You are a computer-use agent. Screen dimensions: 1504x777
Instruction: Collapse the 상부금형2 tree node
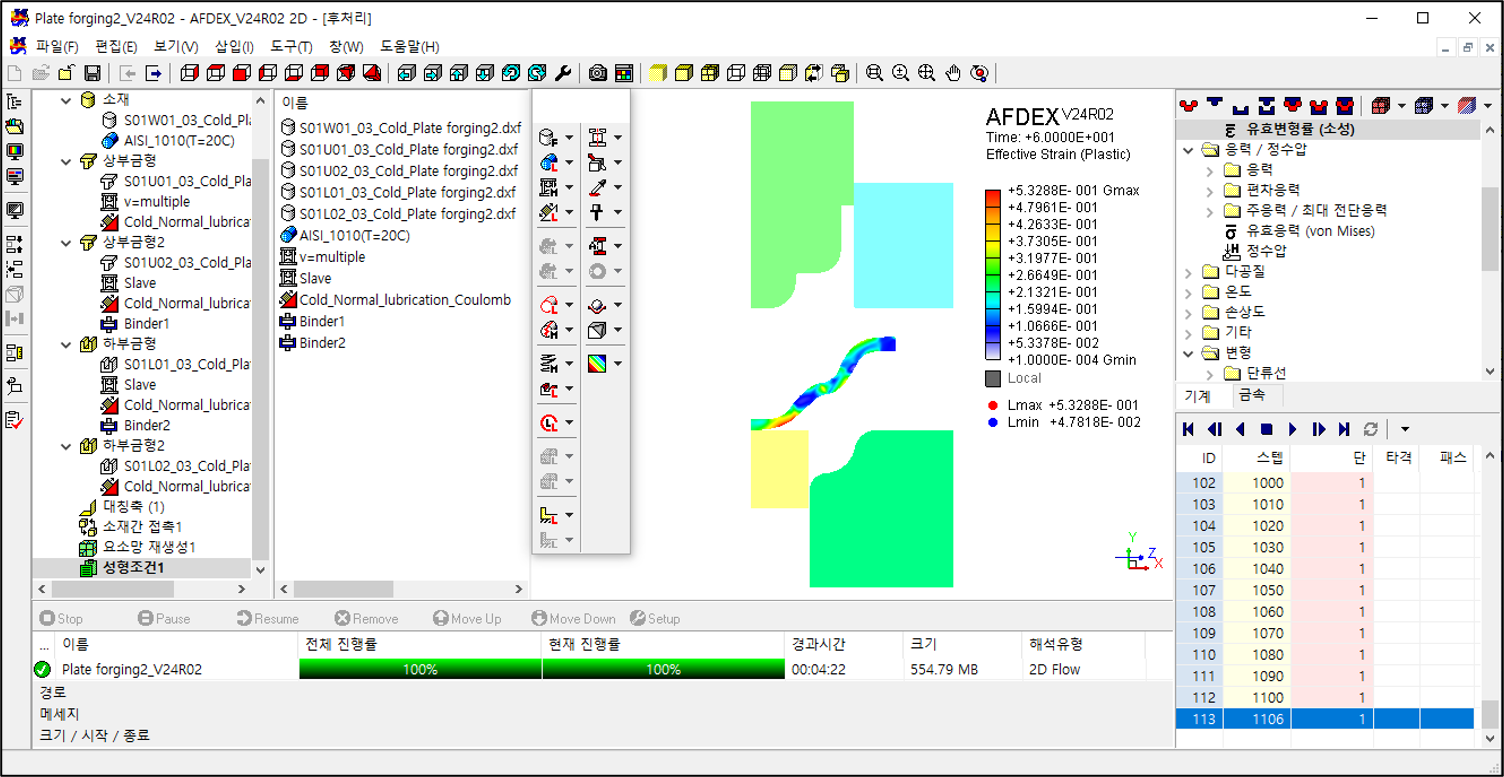(67, 242)
